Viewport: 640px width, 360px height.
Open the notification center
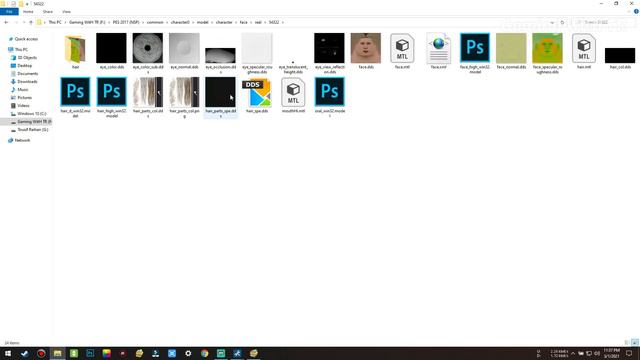[x=629, y=353]
